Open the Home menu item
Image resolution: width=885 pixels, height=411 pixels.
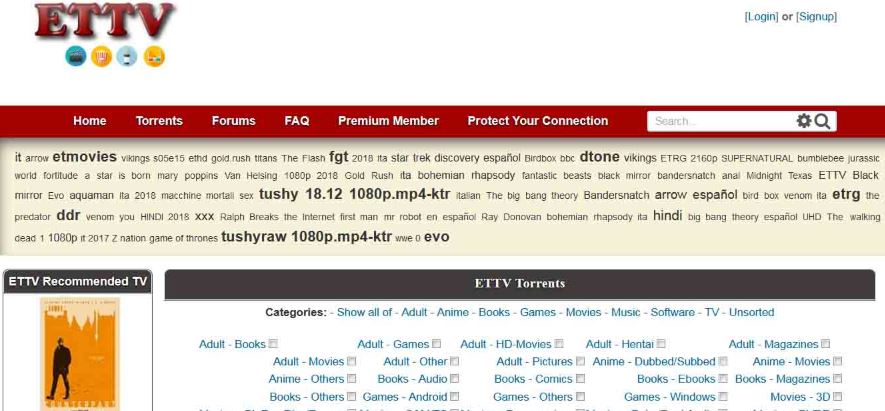(x=90, y=121)
